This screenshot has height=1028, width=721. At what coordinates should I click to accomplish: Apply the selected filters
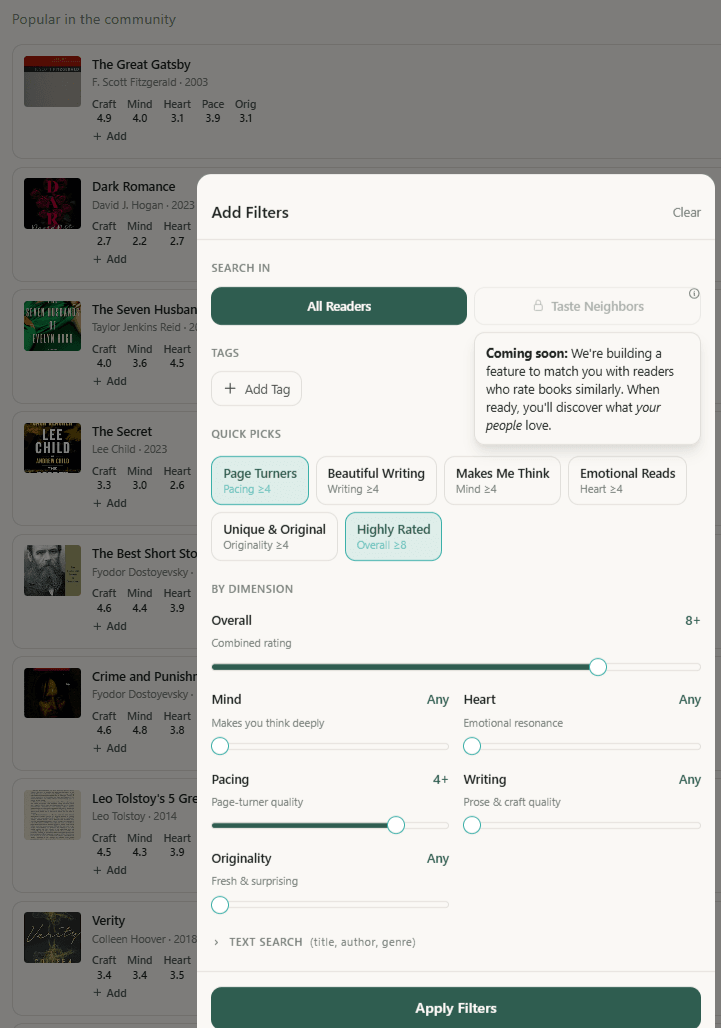[x=456, y=1008]
